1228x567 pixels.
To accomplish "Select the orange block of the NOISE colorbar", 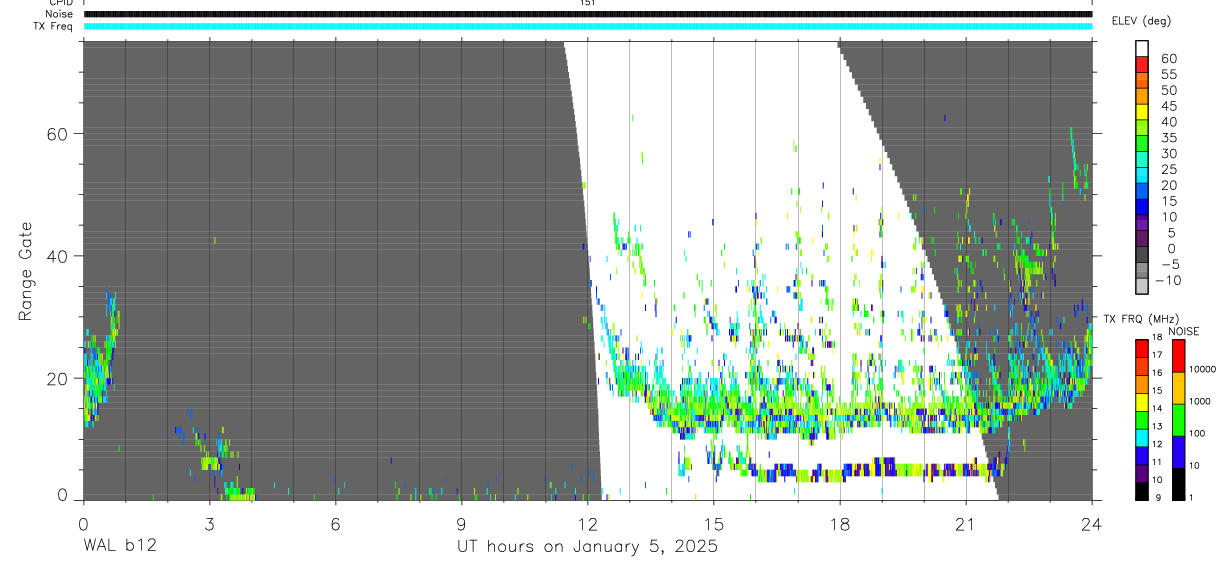I will pos(1179,388).
